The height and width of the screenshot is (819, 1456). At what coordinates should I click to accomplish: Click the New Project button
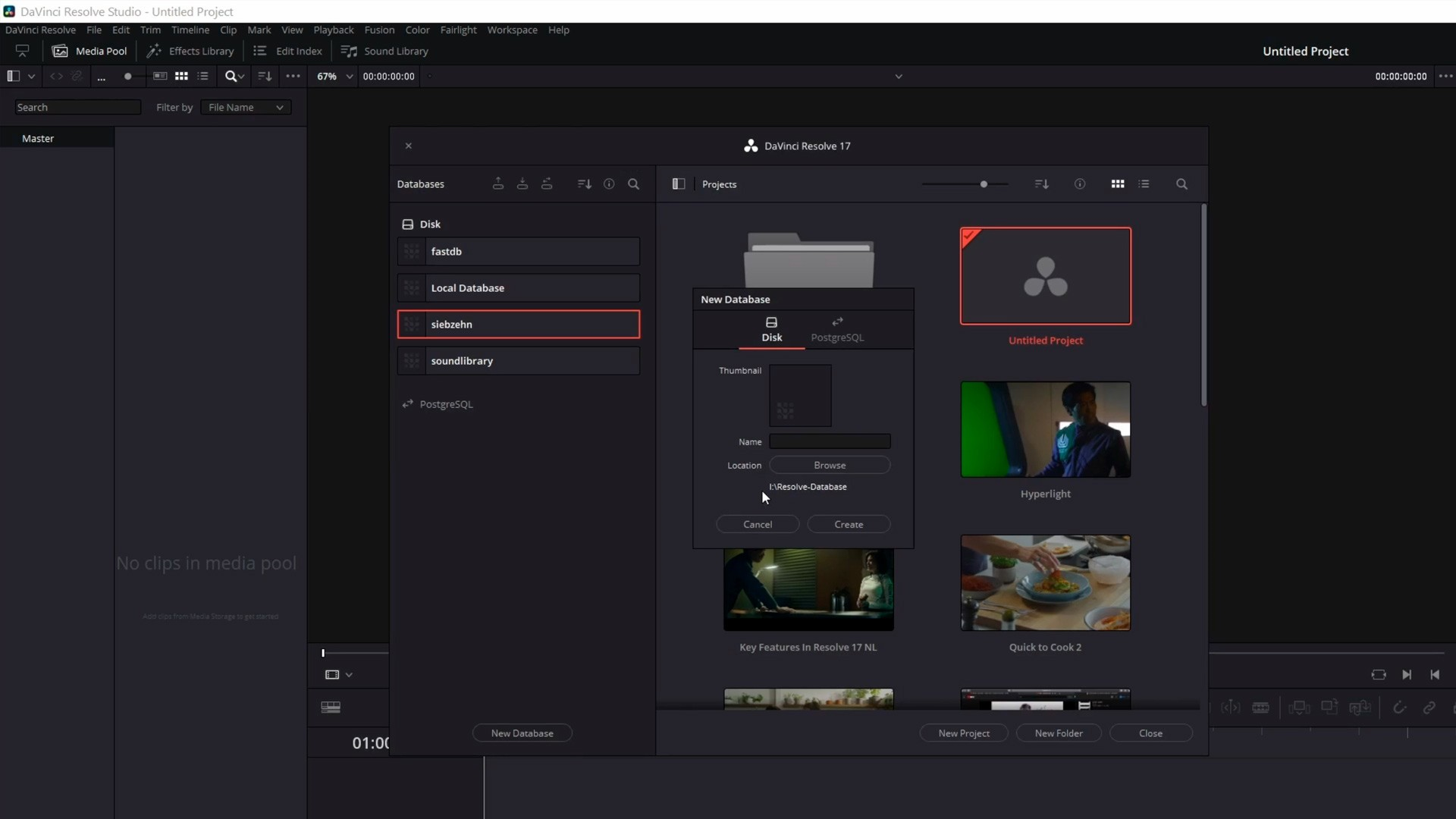tap(964, 733)
